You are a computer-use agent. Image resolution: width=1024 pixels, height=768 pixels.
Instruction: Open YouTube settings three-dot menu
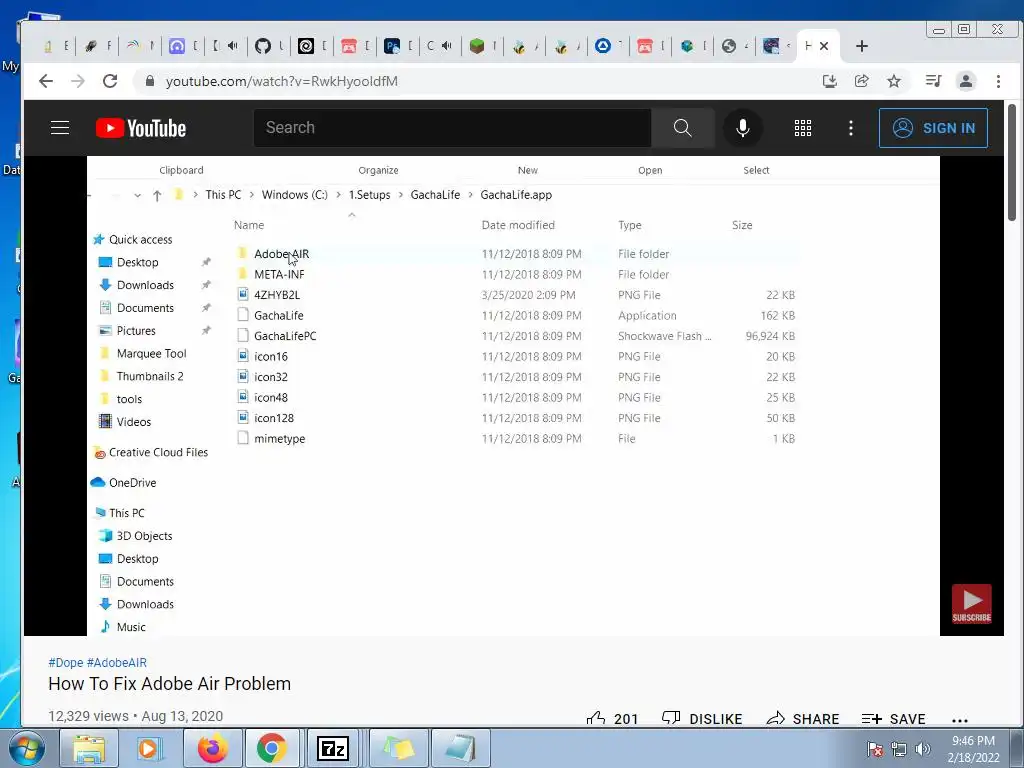pos(850,128)
